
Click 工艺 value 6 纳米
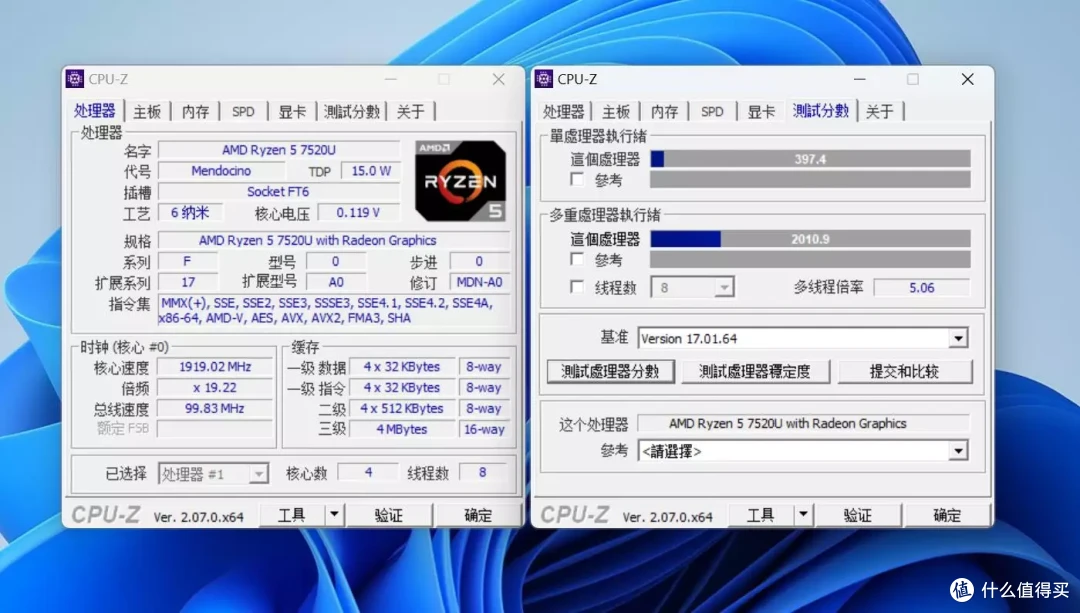click(190, 213)
